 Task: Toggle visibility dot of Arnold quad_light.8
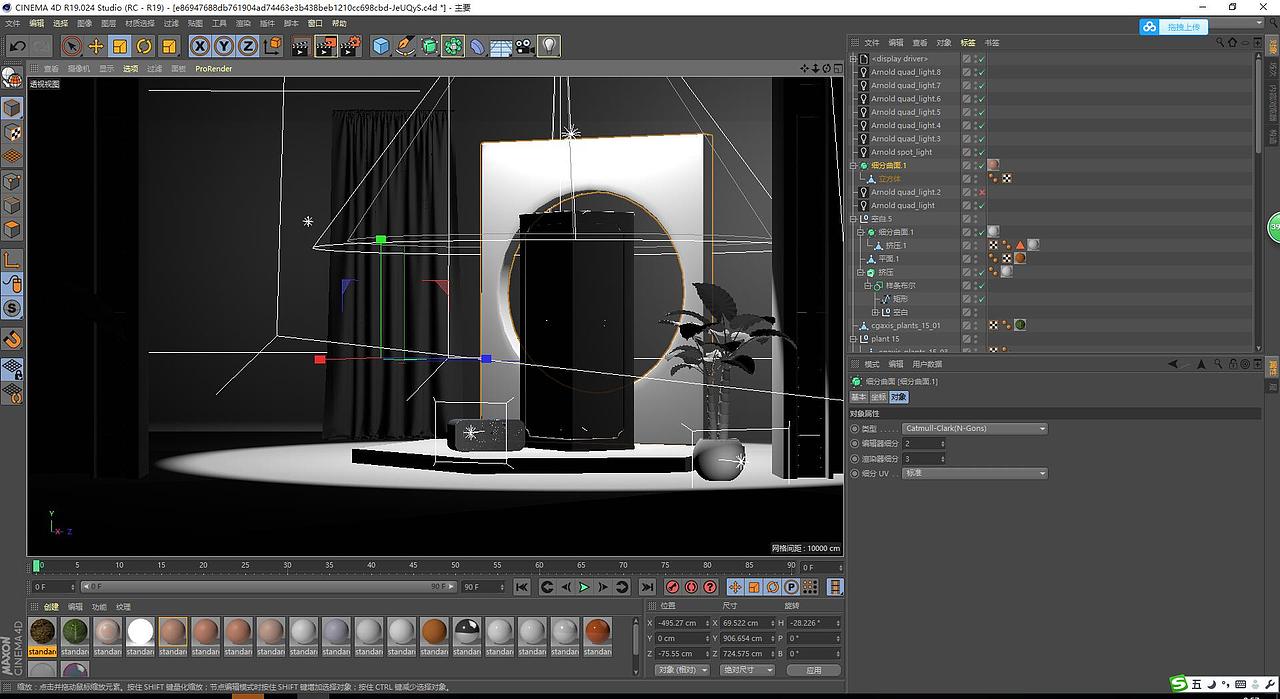coord(975,71)
